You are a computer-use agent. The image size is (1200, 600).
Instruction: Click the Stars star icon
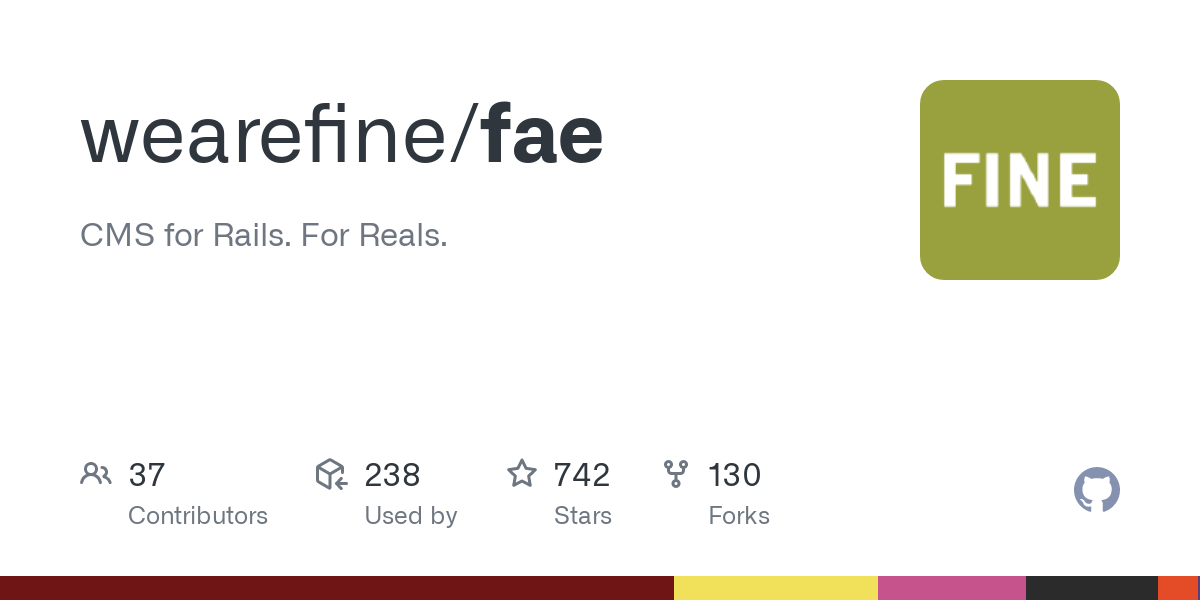point(522,474)
